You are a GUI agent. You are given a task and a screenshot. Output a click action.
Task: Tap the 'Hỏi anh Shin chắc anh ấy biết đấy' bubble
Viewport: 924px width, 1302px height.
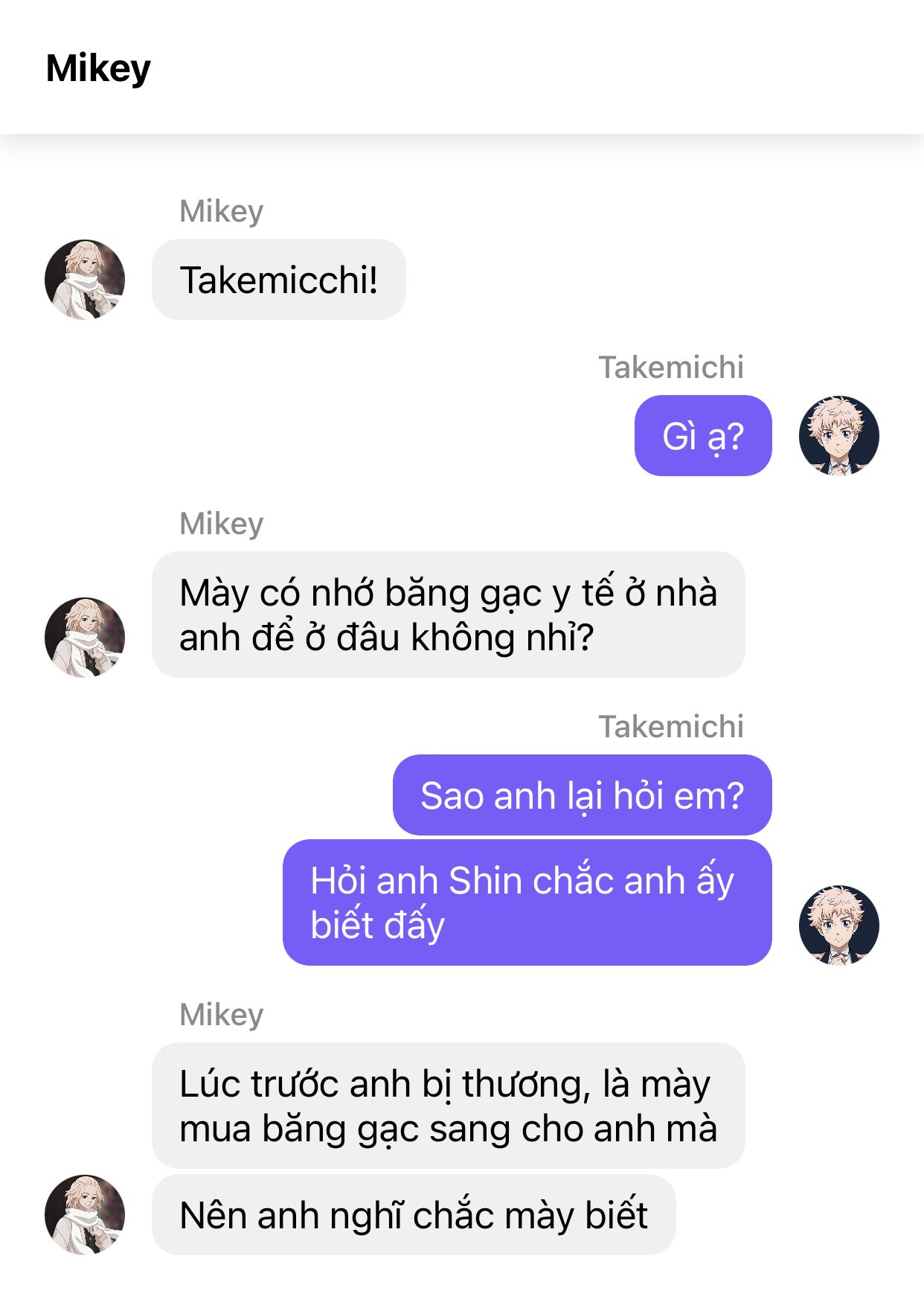point(527,902)
